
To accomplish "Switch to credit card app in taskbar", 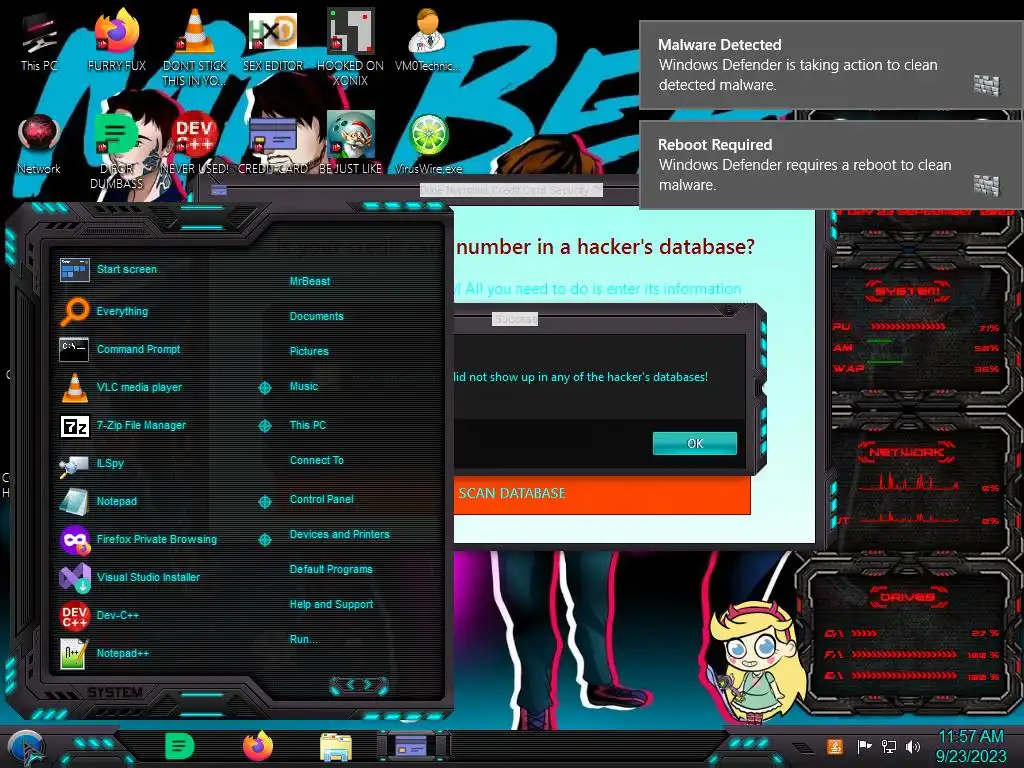I will point(411,746).
